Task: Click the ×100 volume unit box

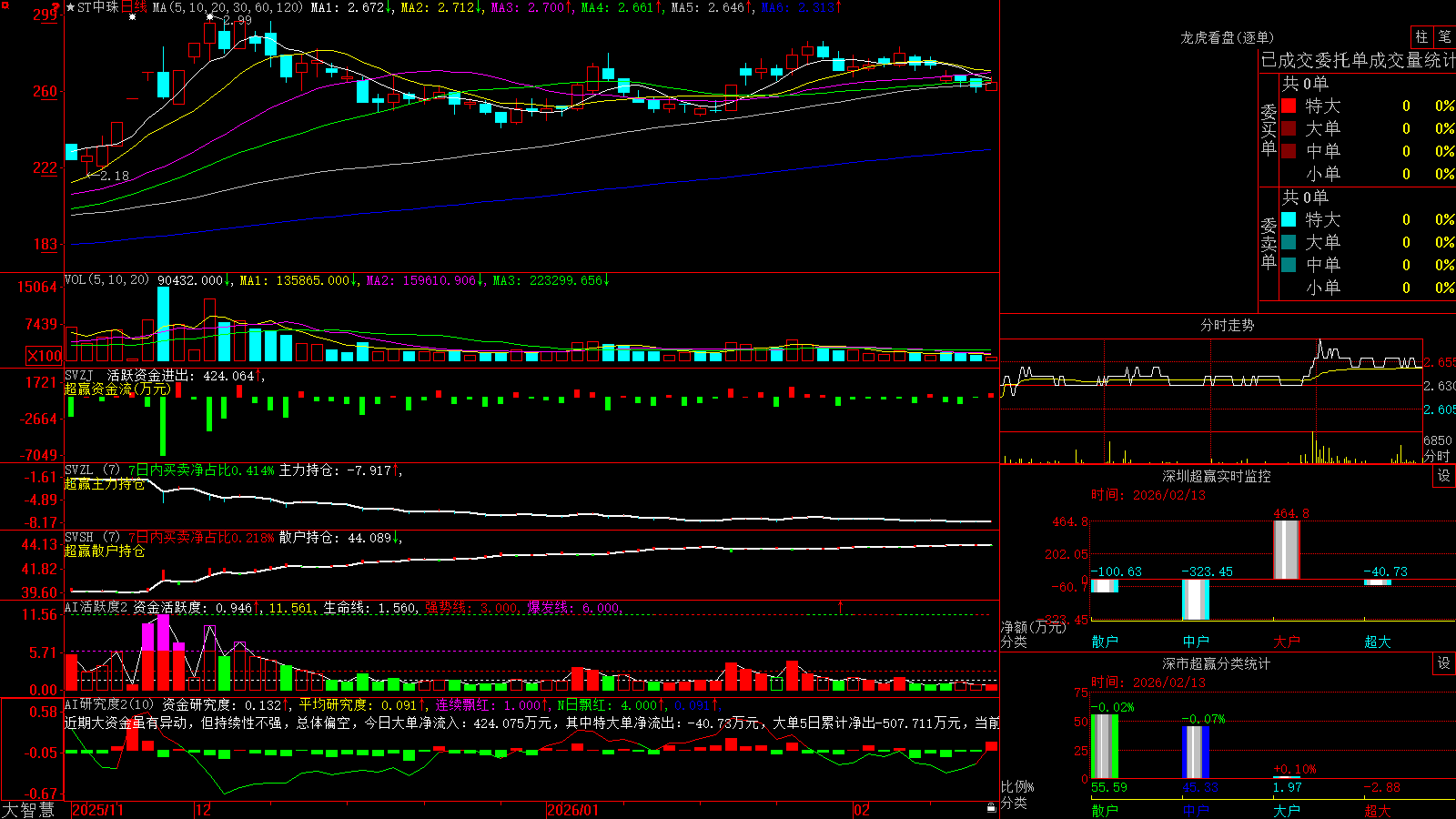Action: (x=44, y=356)
